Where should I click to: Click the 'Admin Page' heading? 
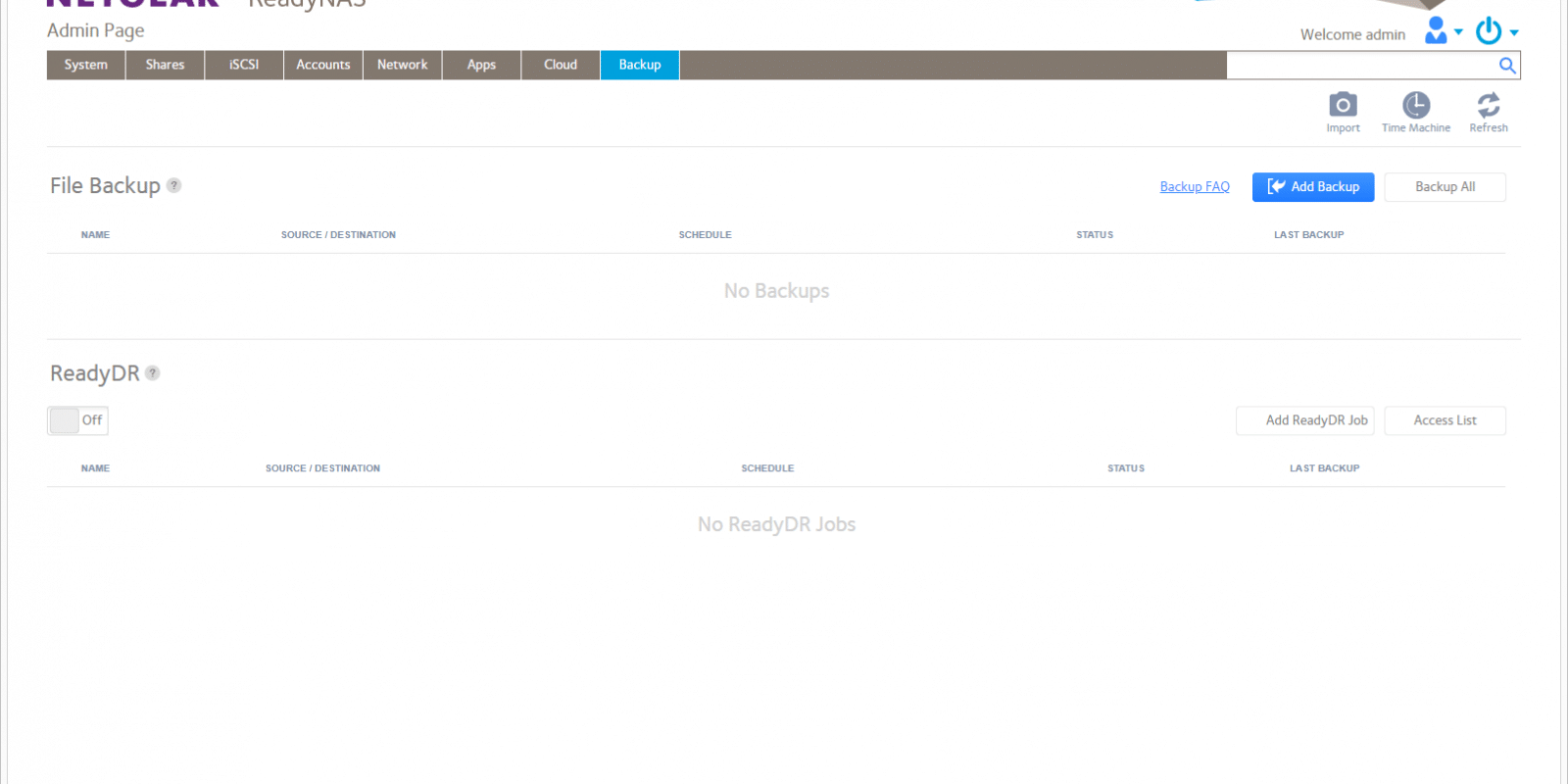coord(96,30)
